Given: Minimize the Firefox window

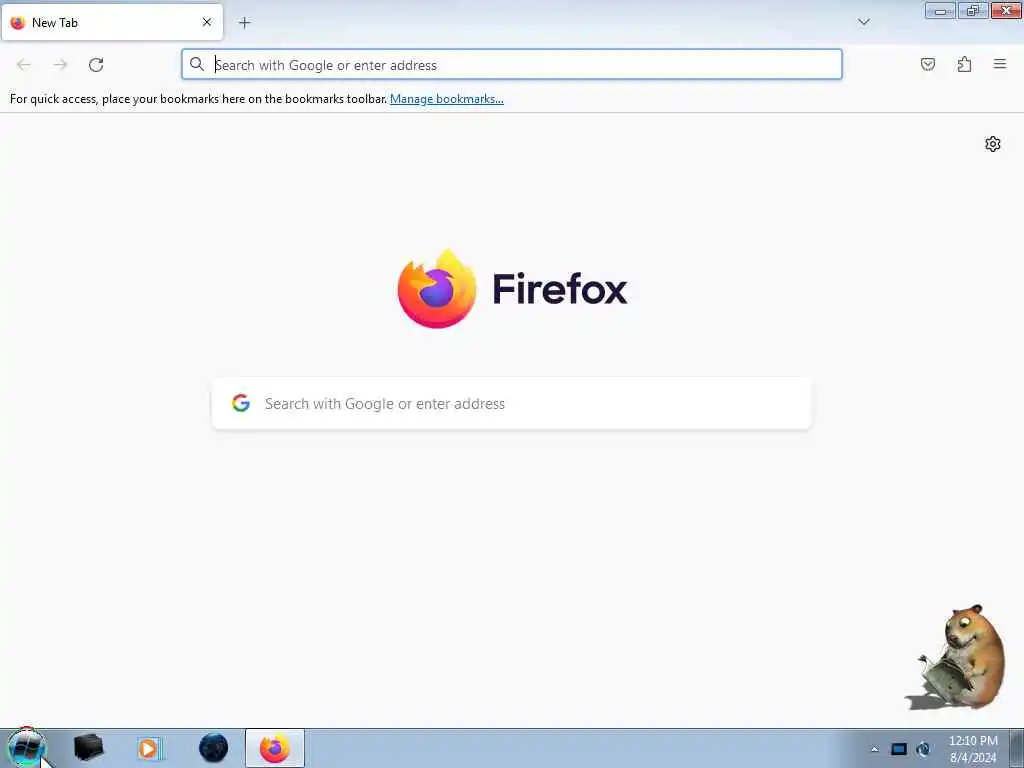Looking at the screenshot, I should (x=940, y=10).
